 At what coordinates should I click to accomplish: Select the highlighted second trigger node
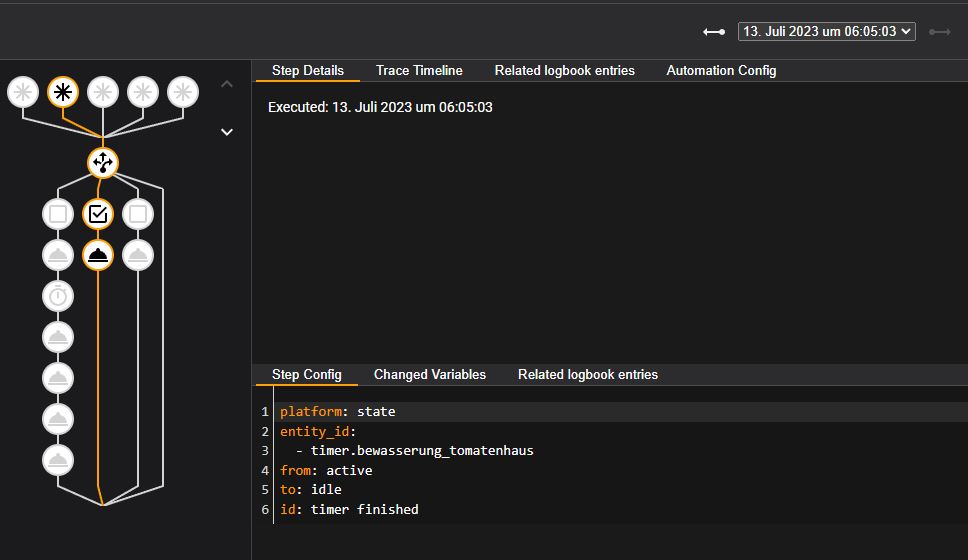pos(63,93)
